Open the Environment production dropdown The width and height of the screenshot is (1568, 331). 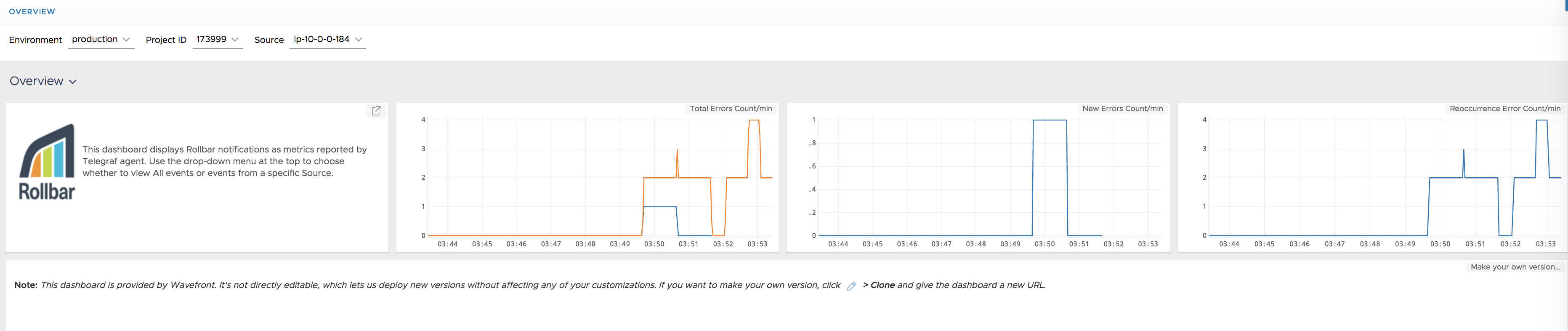(x=101, y=40)
